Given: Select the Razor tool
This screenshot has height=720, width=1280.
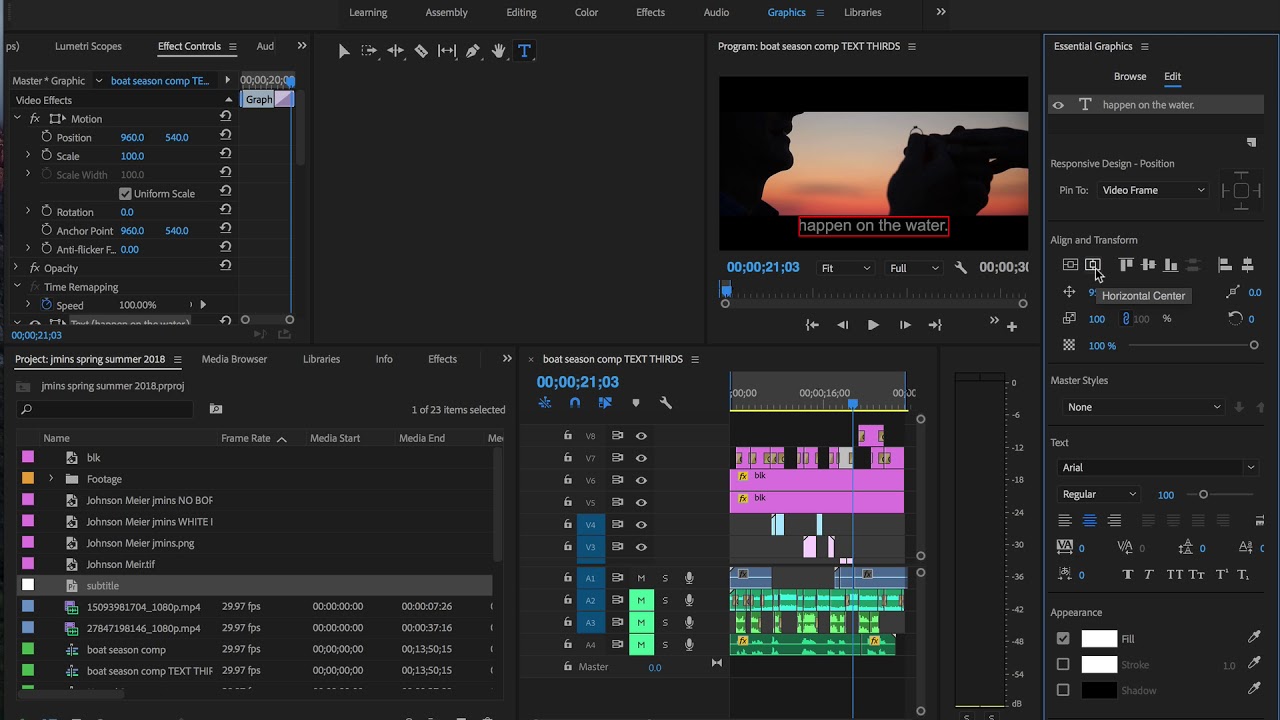Looking at the screenshot, I should pyautogui.click(x=421, y=51).
